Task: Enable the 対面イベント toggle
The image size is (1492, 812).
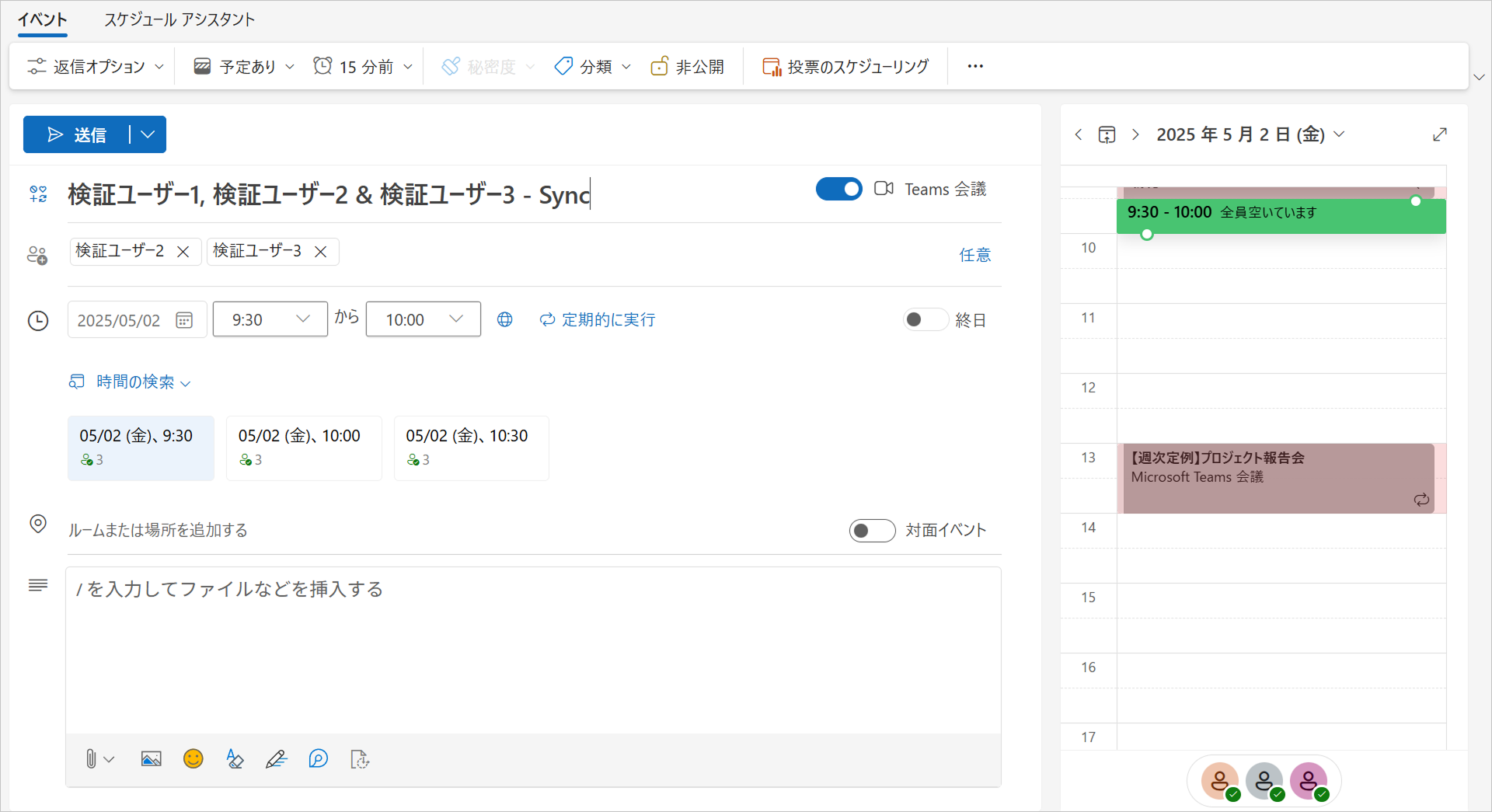Action: (871, 530)
